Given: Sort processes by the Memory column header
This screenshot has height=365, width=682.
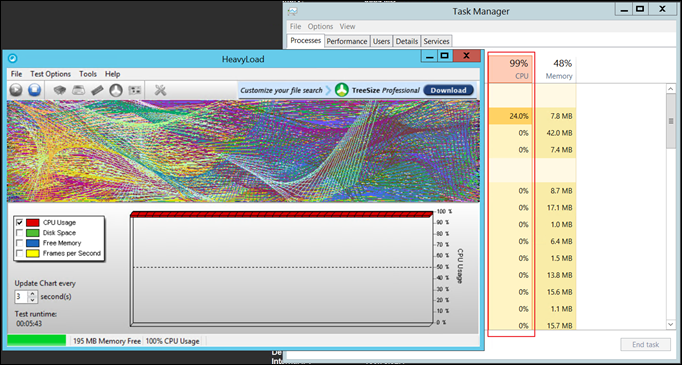Looking at the screenshot, I should point(556,69).
